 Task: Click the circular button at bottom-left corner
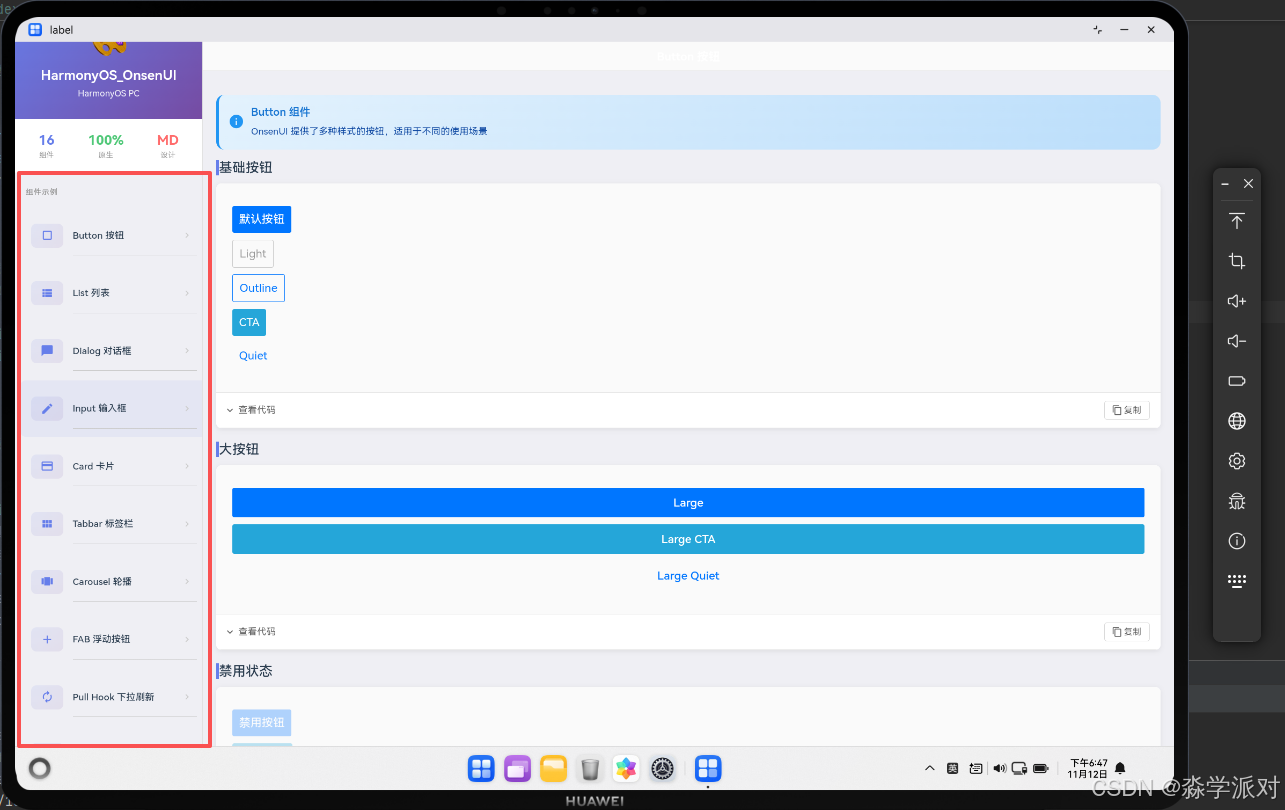tap(39, 768)
